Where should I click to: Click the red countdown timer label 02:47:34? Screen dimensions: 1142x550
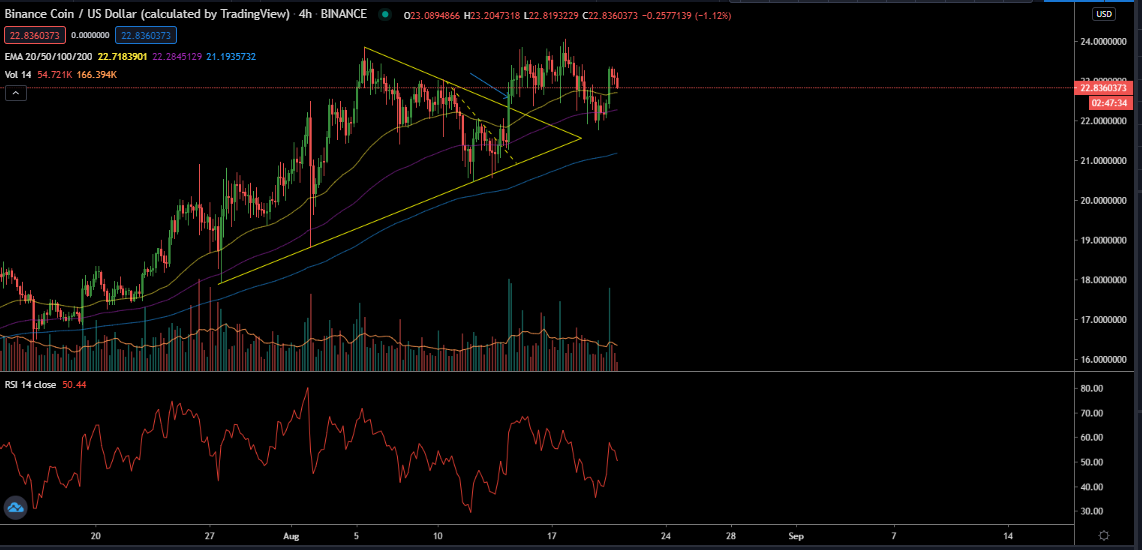click(1107, 103)
